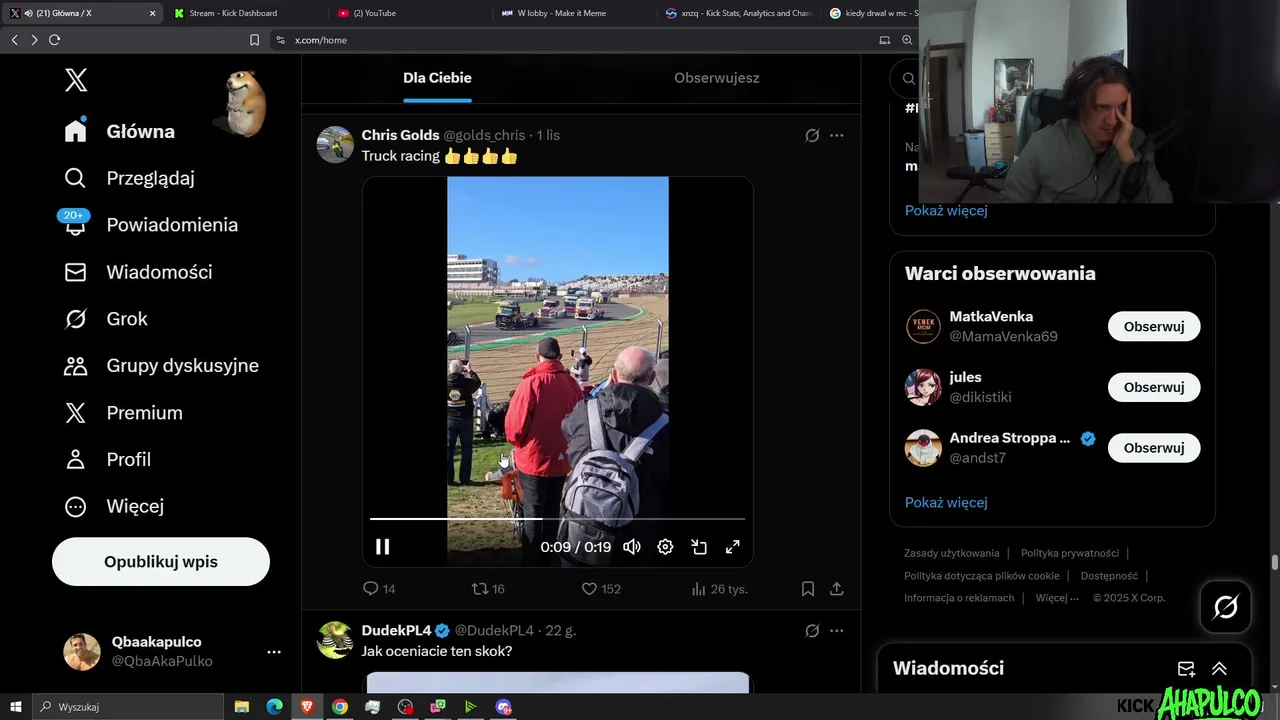Go to Główna in the sidebar

coord(120,131)
